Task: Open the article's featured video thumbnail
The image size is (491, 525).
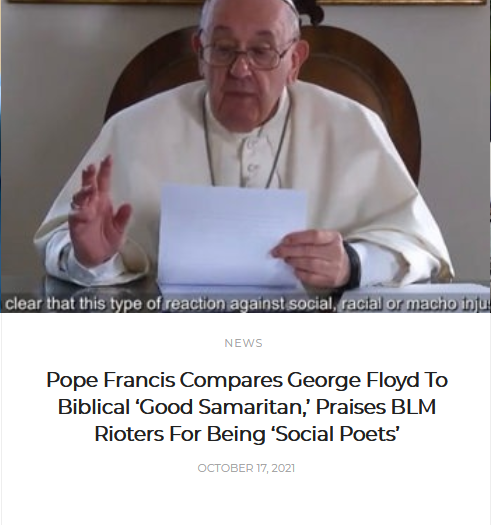Action: 246,156
